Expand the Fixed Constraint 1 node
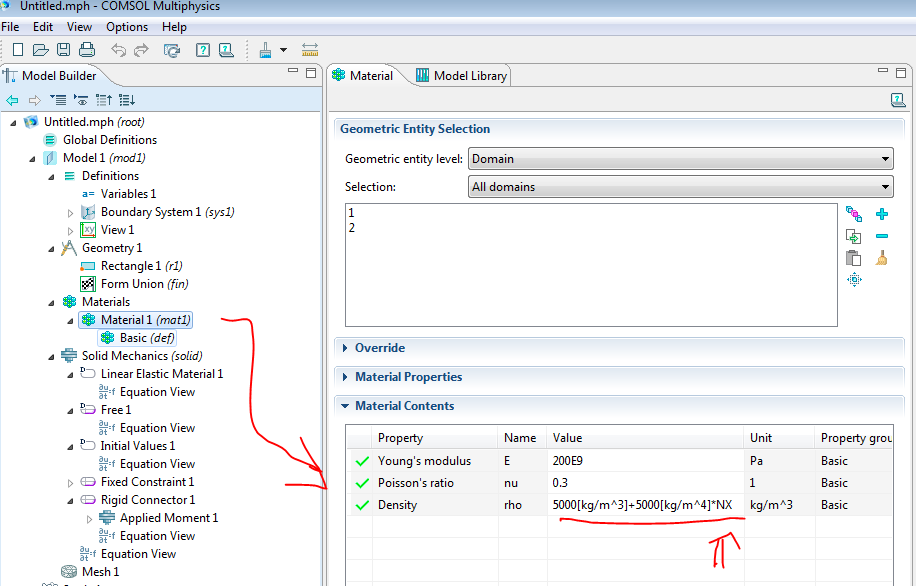916x586 pixels. (70, 483)
